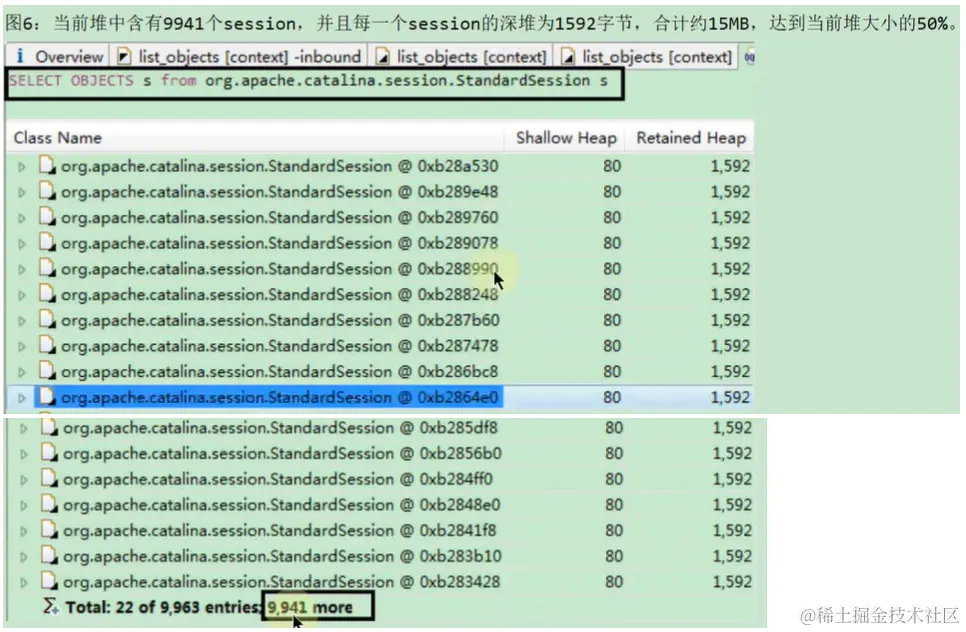Expand StandardSession @ 0xb289760 row
Image resolution: width=966 pixels, height=632 pixels.
point(22,218)
